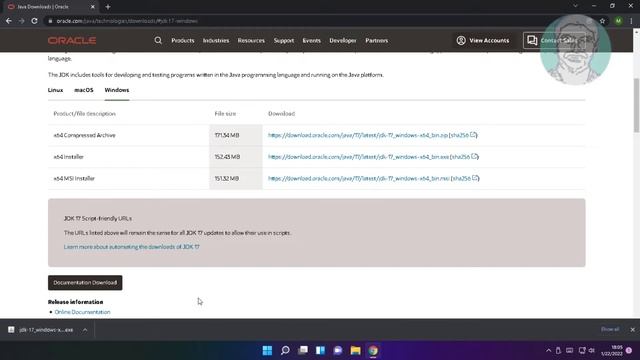Viewport: 640px width, 360px height.
Task: Go back in the browser
Action: click(9, 21)
